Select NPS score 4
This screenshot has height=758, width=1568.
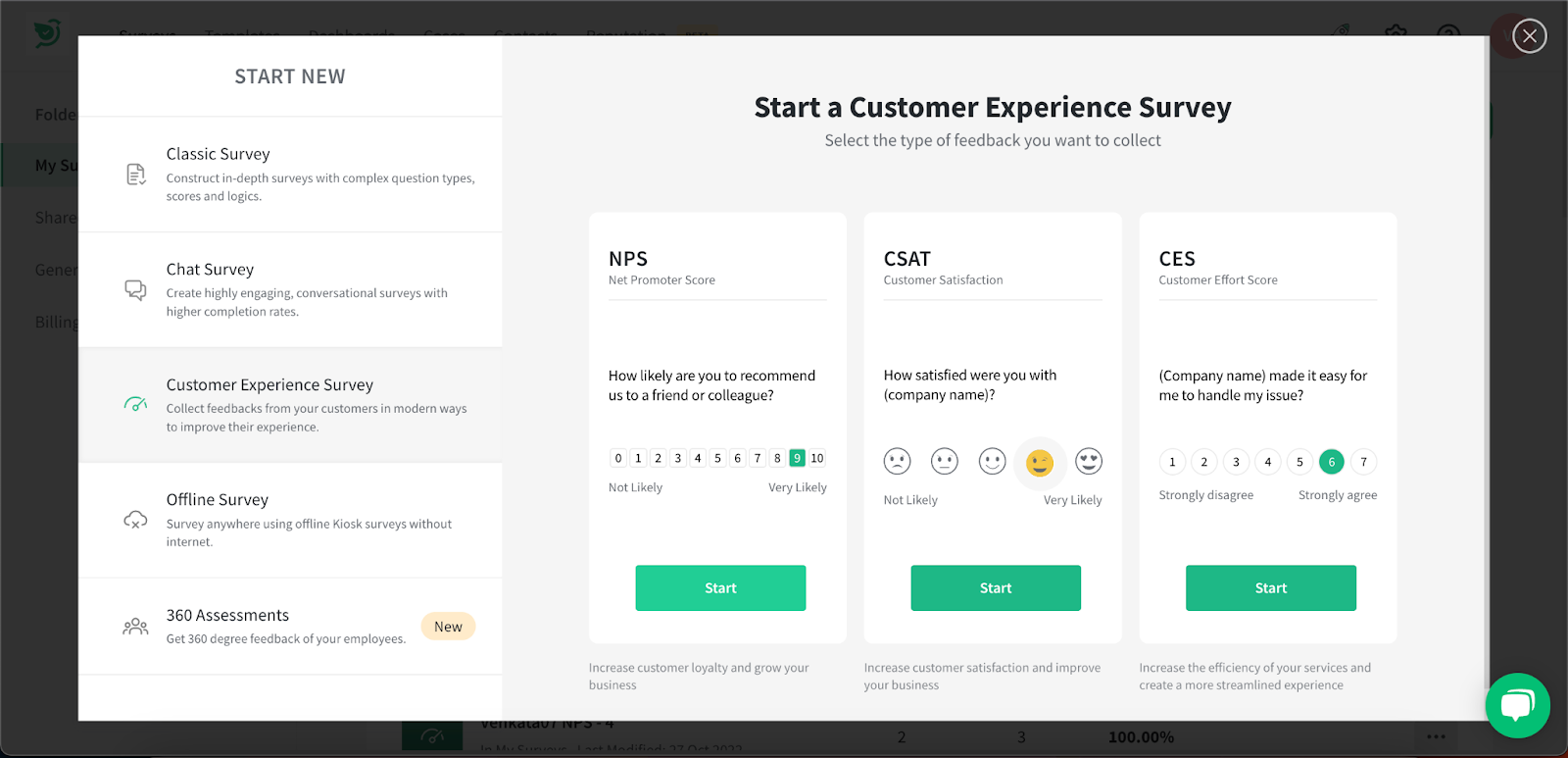click(x=698, y=458)
